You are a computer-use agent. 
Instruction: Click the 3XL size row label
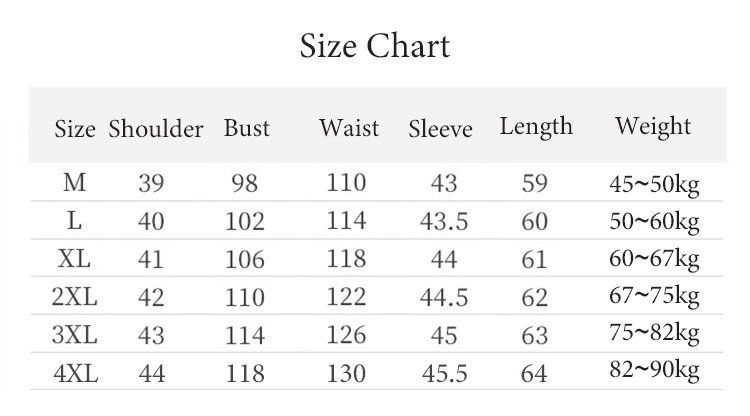(74, 335)
